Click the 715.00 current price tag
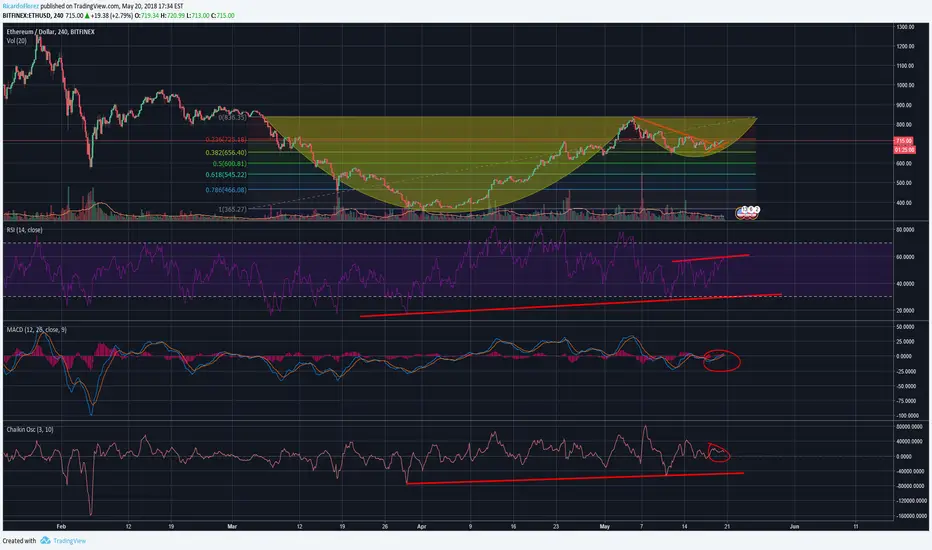Viewport: 932px width, 550px height. [x=904, y=141]
